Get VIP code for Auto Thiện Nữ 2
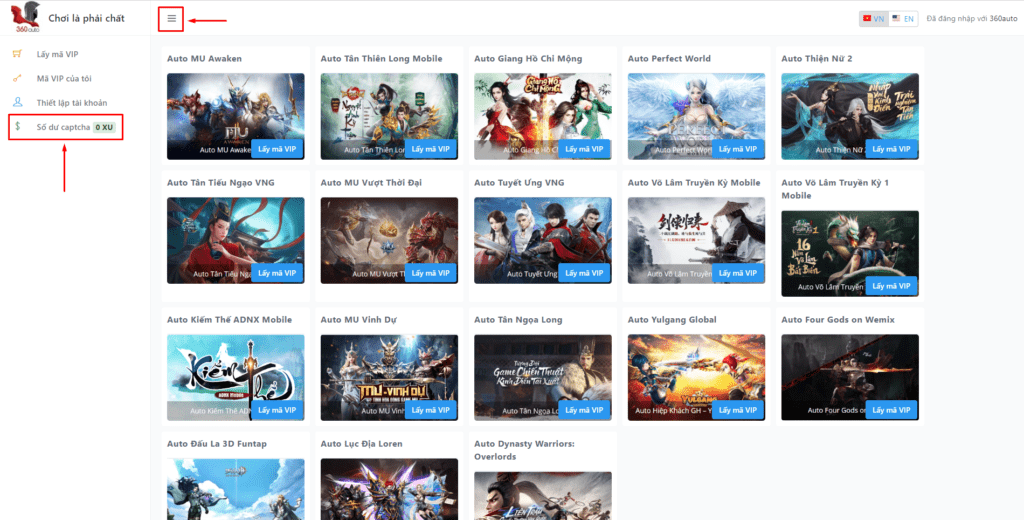Image resolution: width=1024 pixels, height=520 pixels. [891, 149]
